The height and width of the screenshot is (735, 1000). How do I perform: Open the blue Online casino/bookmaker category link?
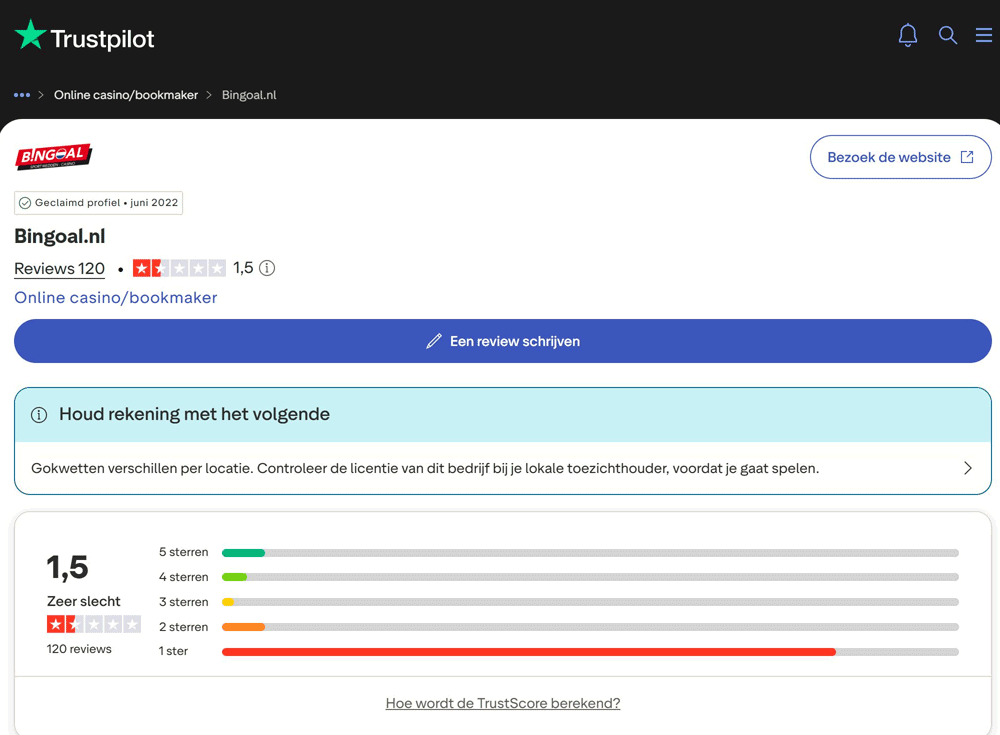click(x=115, y=297)
